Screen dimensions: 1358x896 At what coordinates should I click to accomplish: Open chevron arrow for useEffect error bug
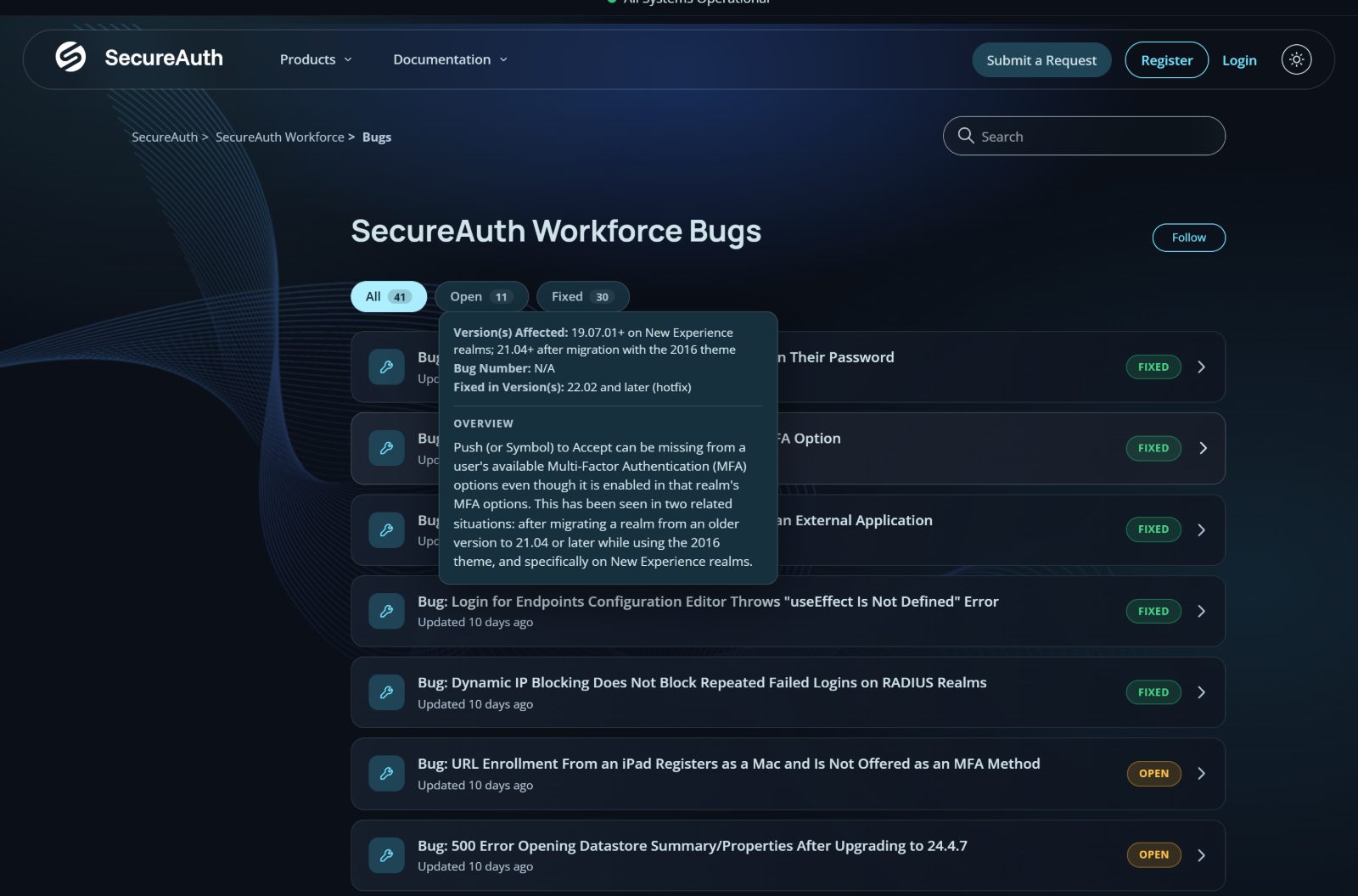click(x=1201, y=611)
